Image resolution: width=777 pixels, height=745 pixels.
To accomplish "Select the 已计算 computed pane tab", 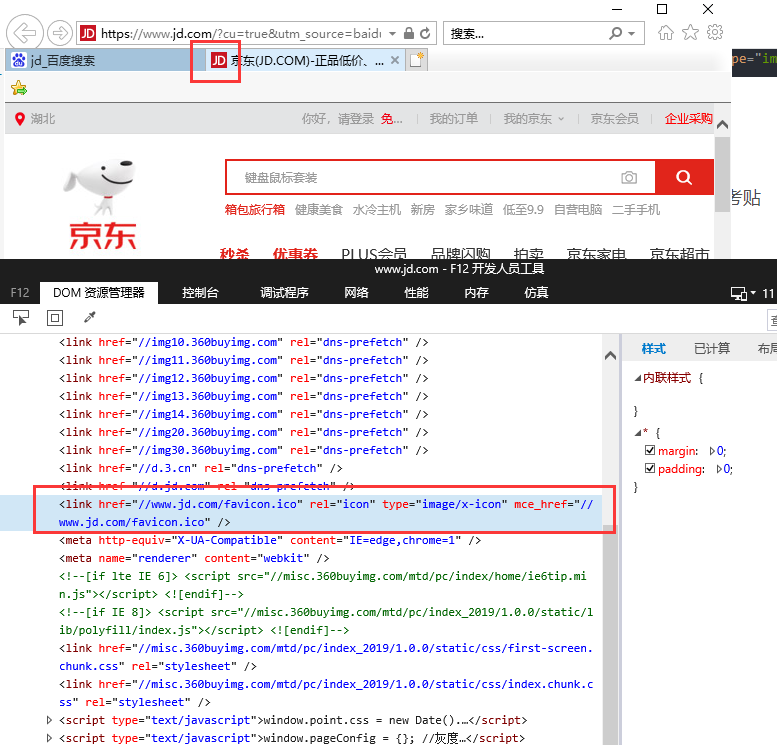I will click(x=712, y=348).
